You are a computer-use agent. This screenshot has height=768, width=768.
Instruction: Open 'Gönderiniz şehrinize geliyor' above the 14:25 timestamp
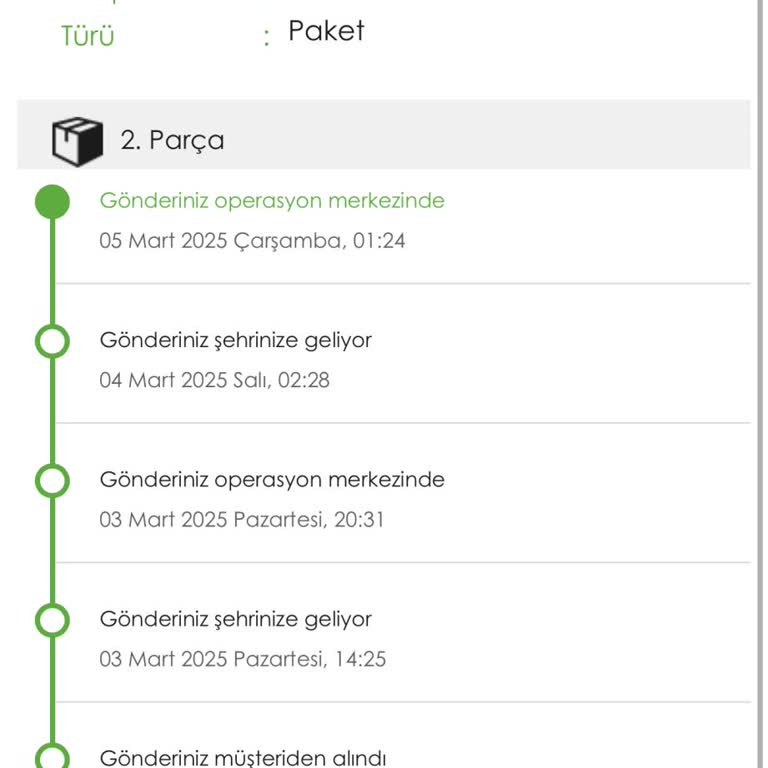[x=235, y=619]
